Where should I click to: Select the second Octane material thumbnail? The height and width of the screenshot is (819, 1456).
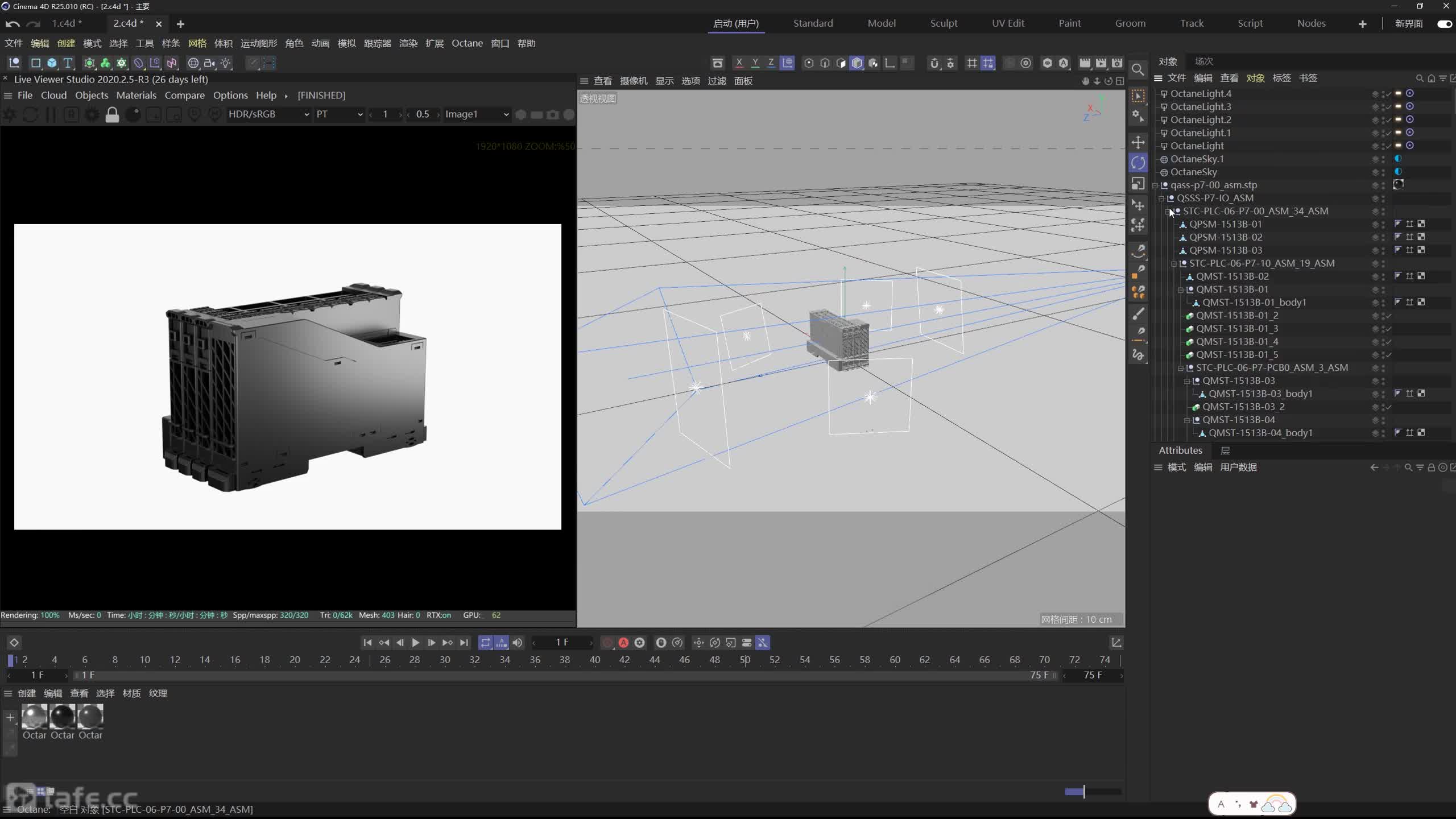pos(62,717)
